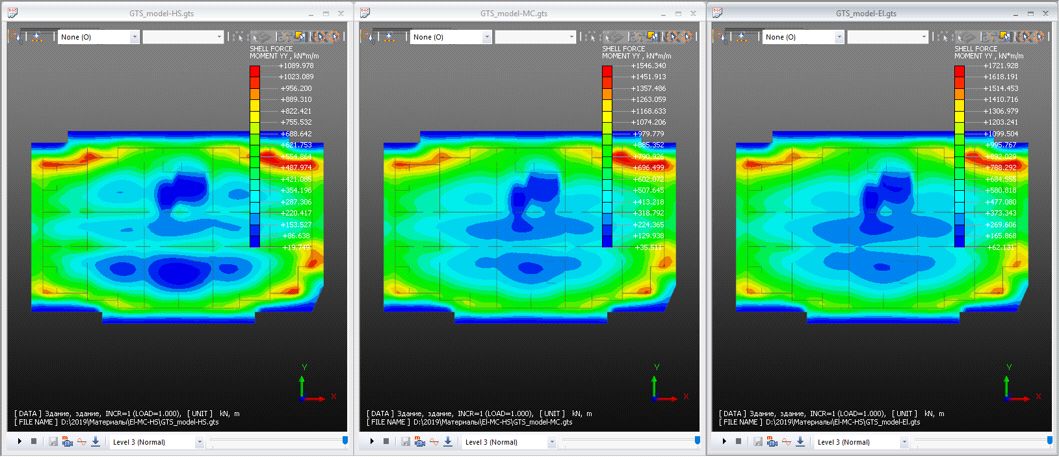Click the animation slider handle in HS window
The width and height of the screenshot is (1059, 457).
[x=345, y=440]
